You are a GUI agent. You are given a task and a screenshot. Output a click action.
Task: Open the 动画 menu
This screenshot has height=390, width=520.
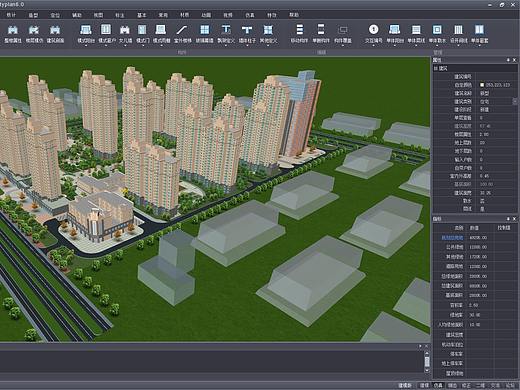[206, 15]
